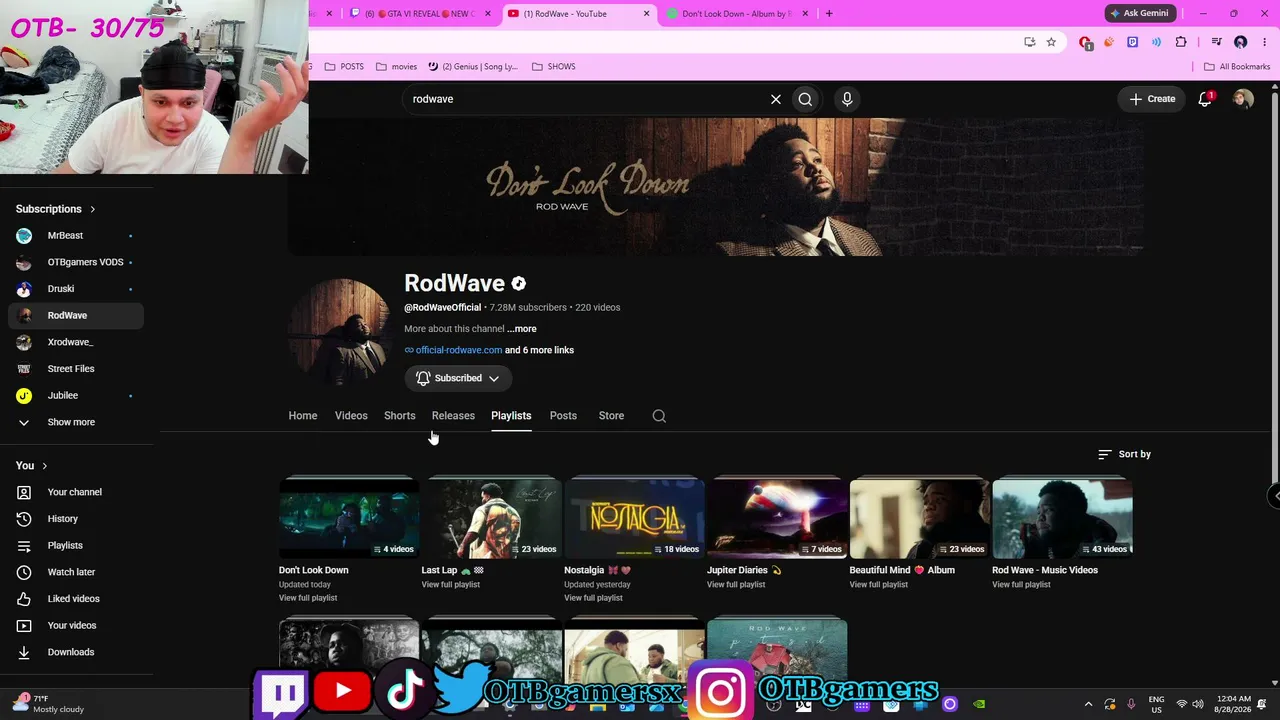Viewport: 1280px width, 720px height.
Task: Switch to the Don't Look Down browser tab
Action: [x=737, y=14]
